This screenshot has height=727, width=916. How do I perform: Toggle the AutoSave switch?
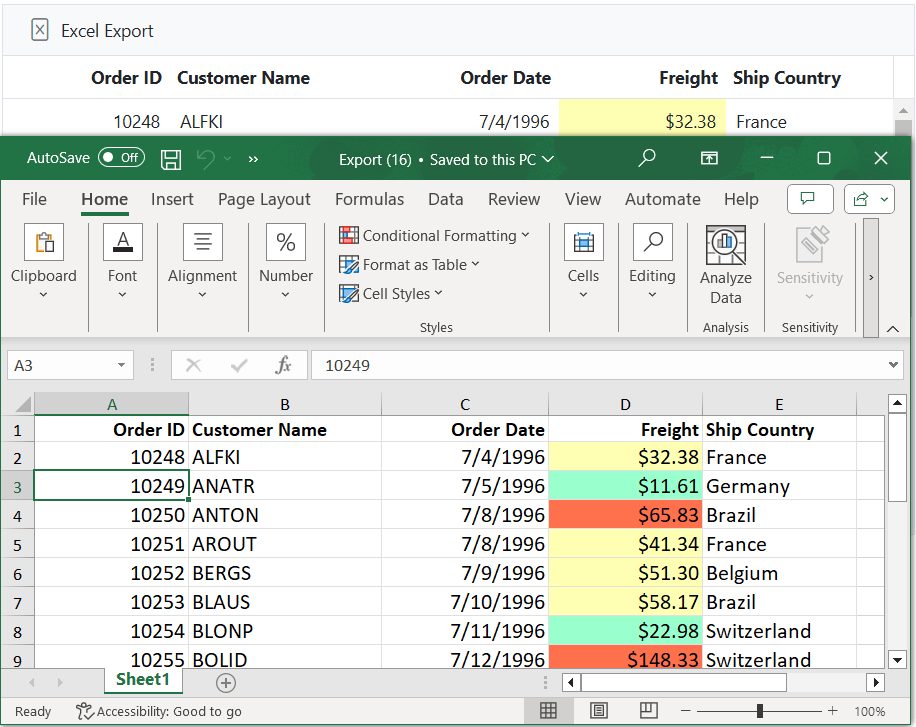coord(121,158)
